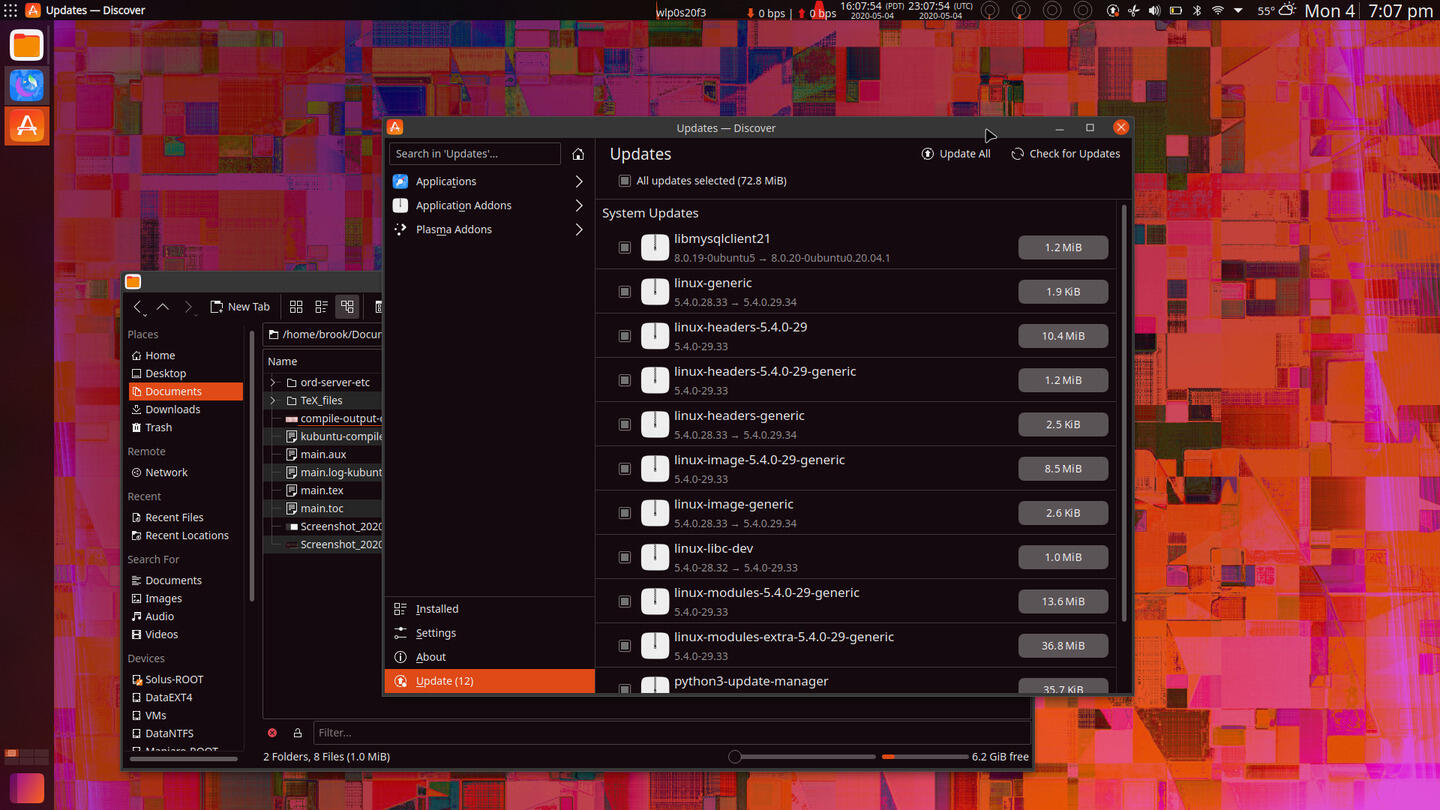Toggle checkbox for linux-modules-extra-5.4.0-29-generic
The width and height of the screenshot is (1440, 810).
[x=625, y=645]
